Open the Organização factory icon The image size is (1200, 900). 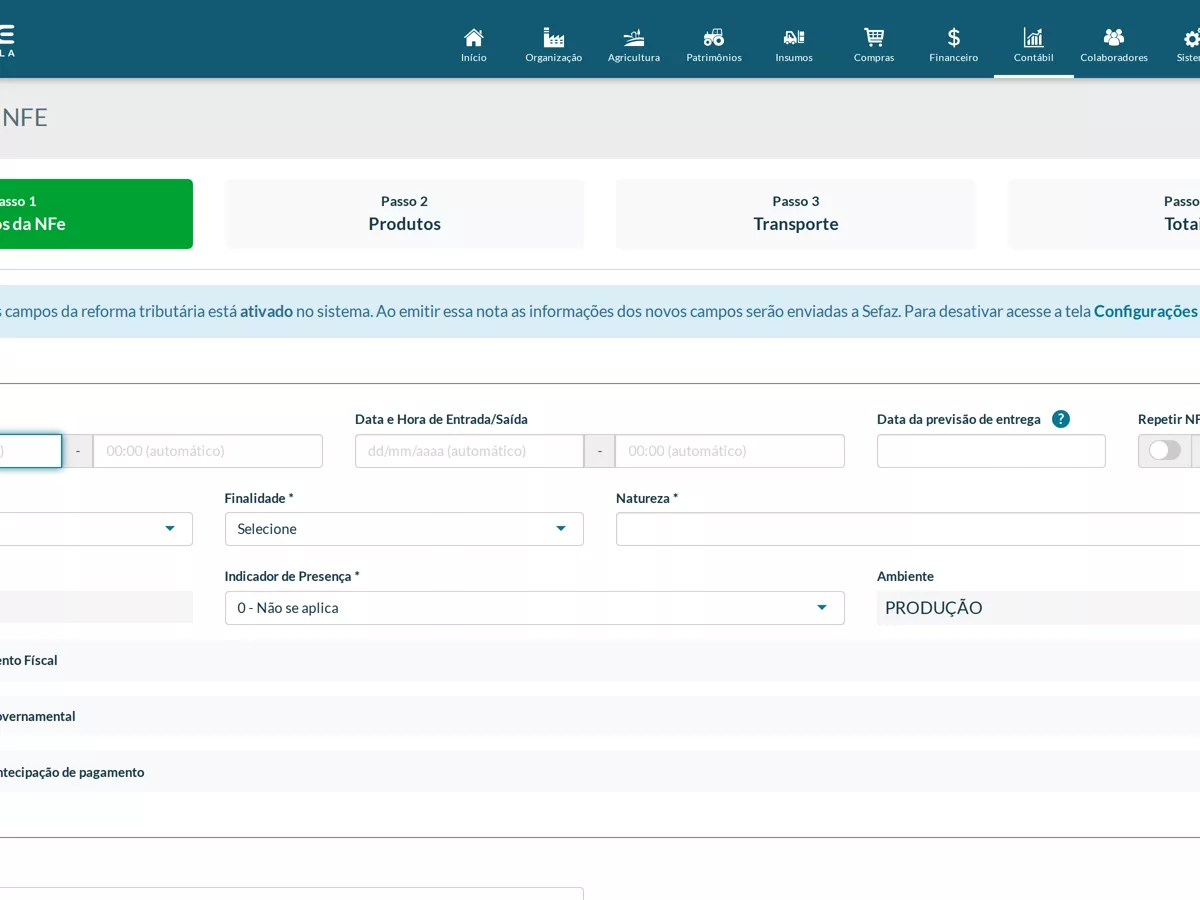pyautogui.click(x=553, y=38)
